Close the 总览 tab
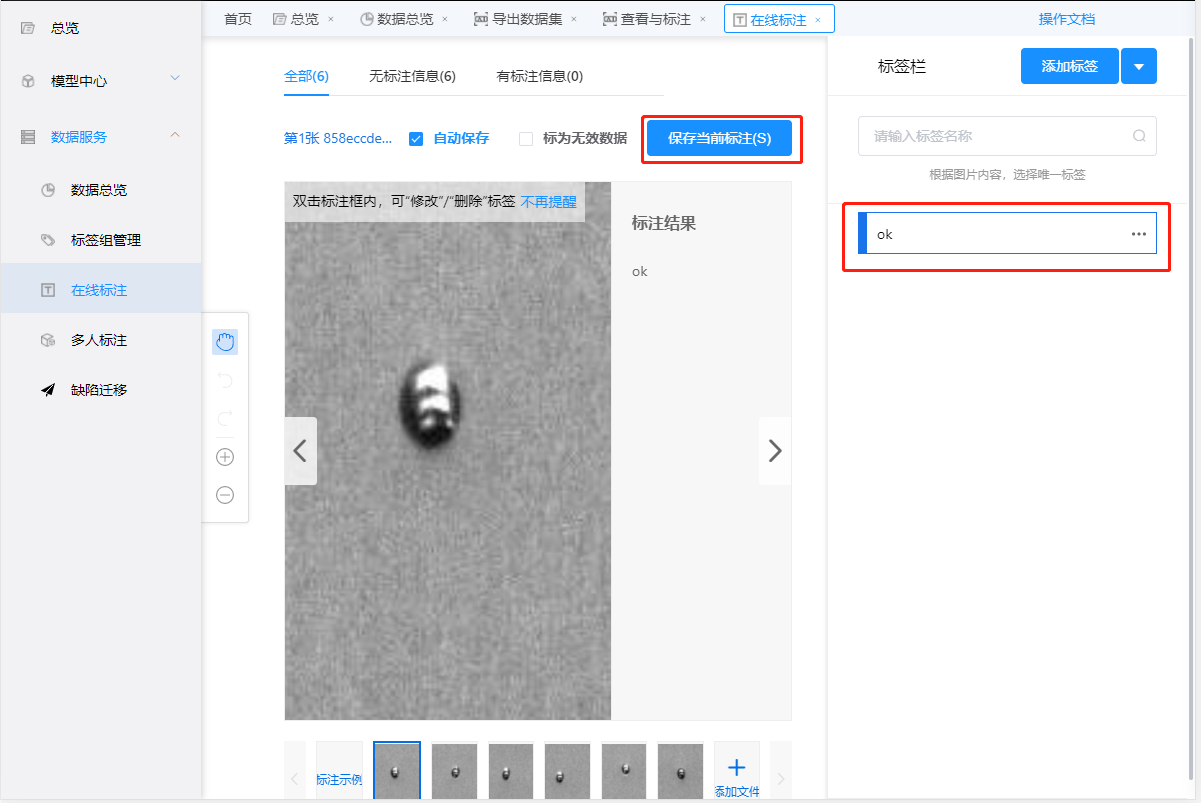The width and height of the screenshot is (1201, 803). 331,19
